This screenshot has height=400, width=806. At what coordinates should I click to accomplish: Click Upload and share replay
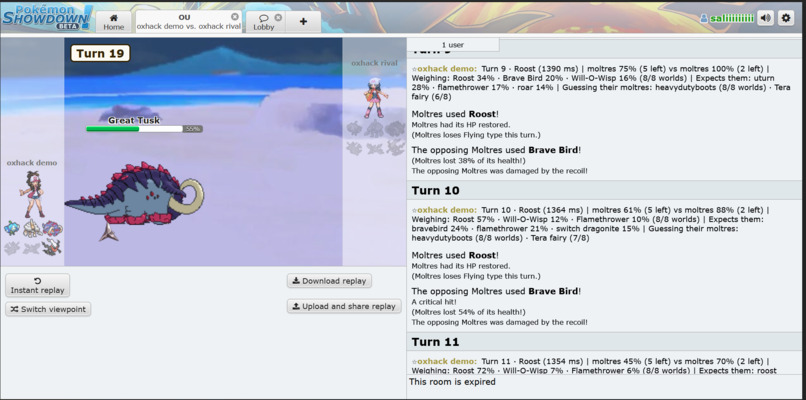[344, 306]
